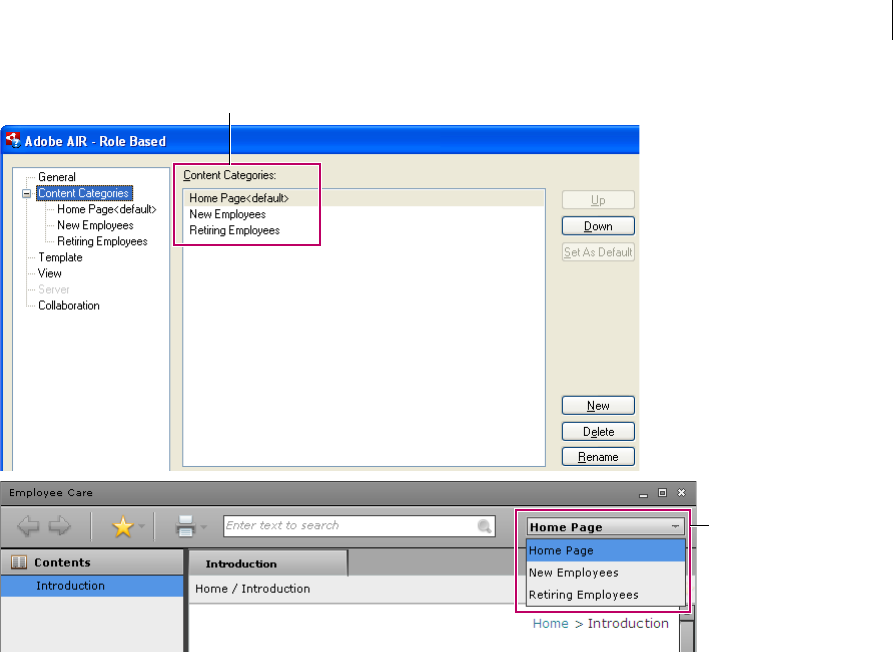
Task: Select New Employees tree node
Action: (x=95, y=225)
